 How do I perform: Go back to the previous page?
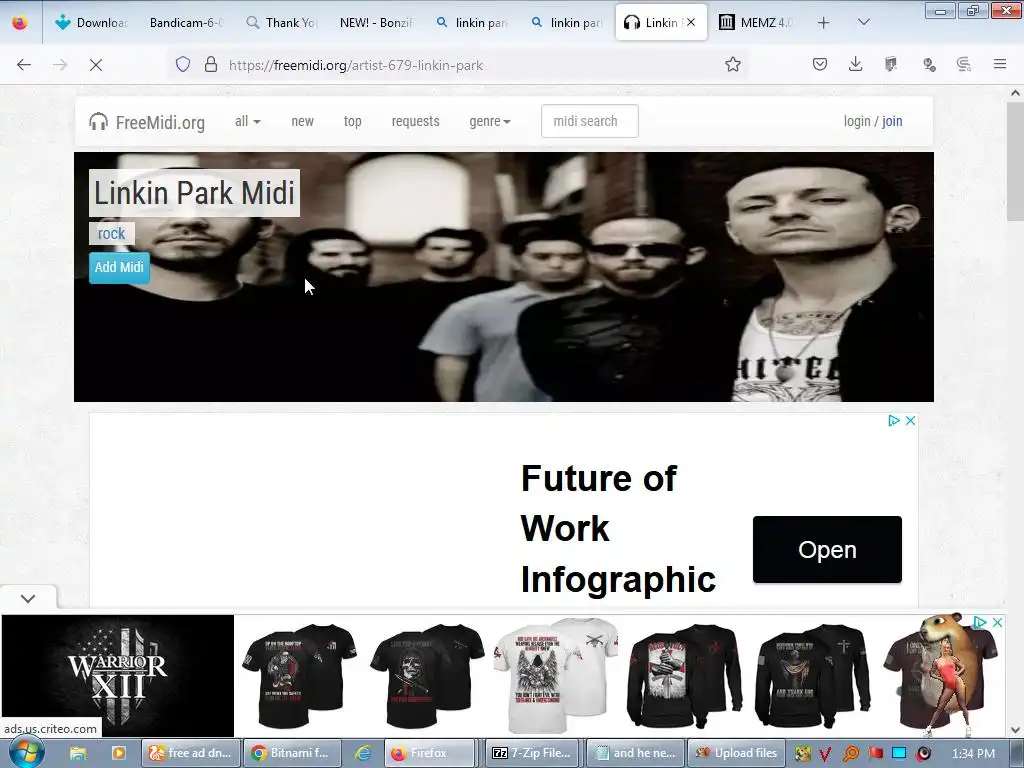click(x=24, y=65)
